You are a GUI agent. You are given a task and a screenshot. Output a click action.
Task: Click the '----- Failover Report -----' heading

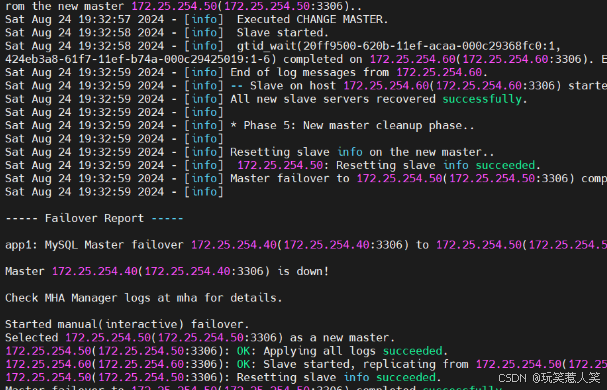(x=94, y=218)
